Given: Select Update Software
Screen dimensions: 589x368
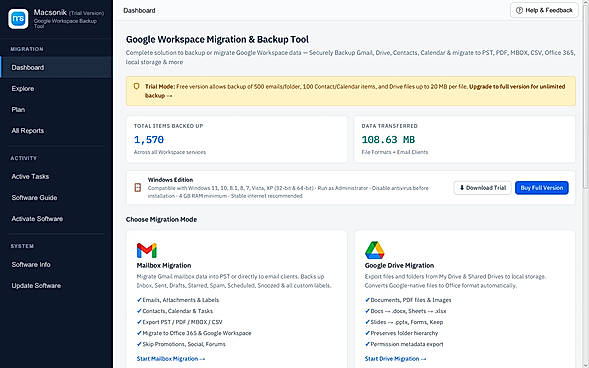Looking at the screenshot, I should [56, 285].
